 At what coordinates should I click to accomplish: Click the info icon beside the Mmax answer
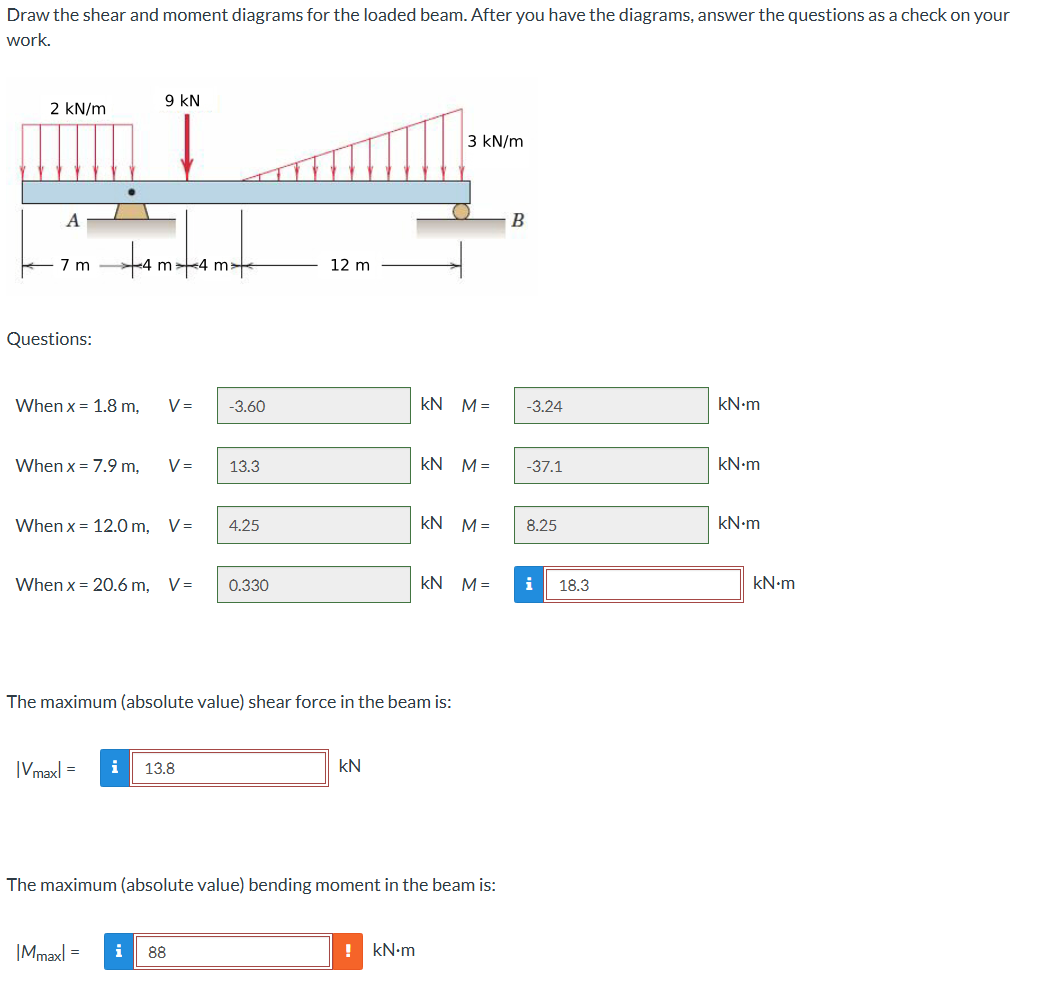[117, 951]
